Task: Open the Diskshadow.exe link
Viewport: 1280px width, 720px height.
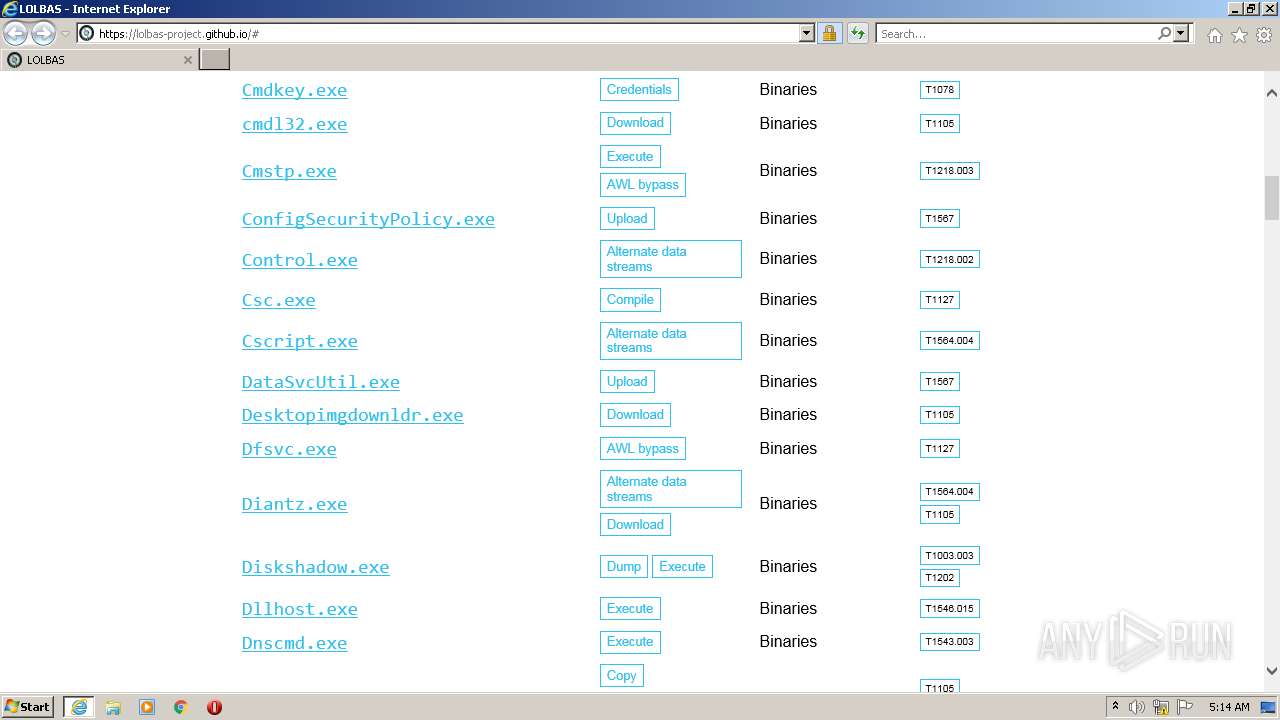Action: [315, 567]
